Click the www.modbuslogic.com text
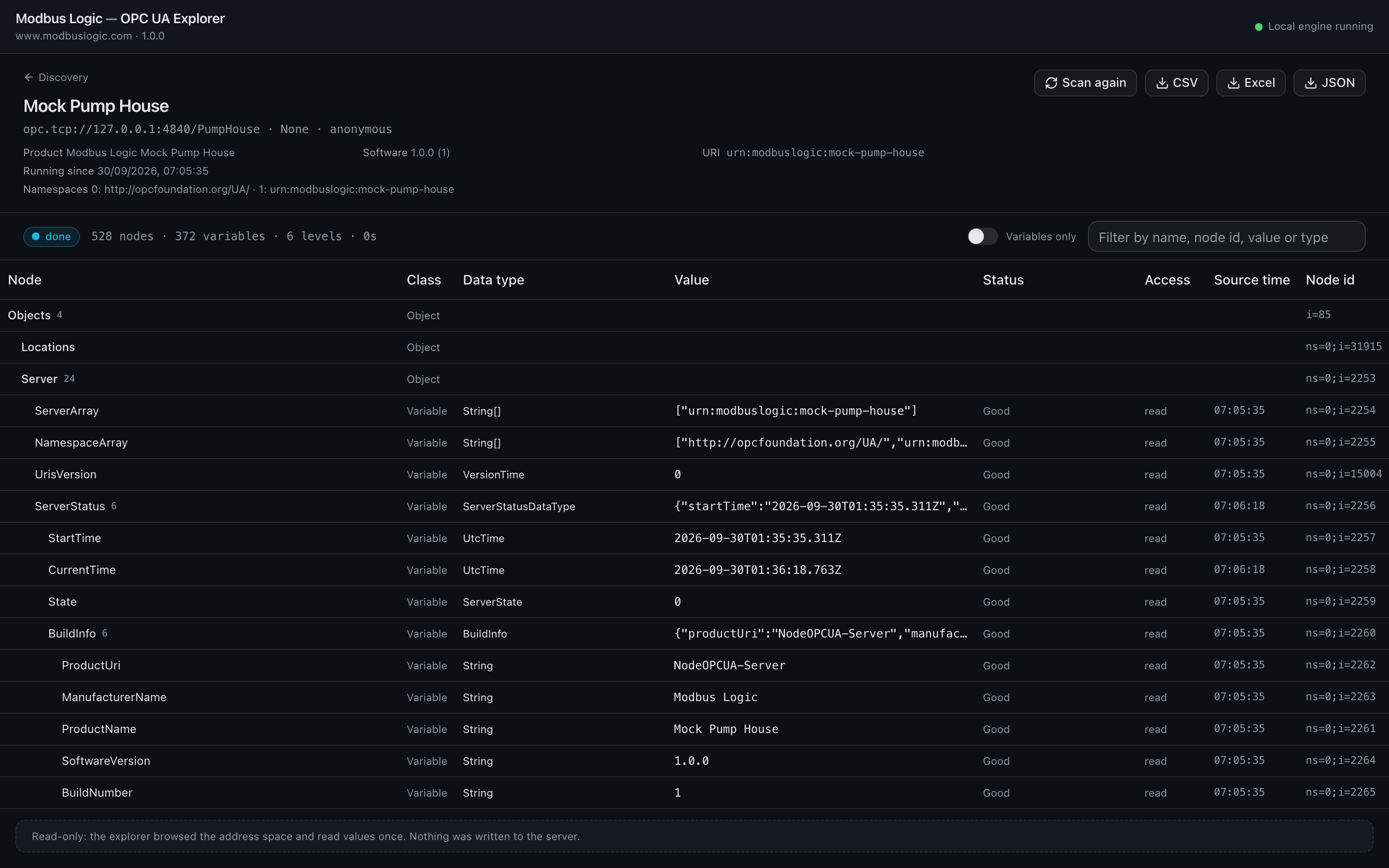This screenshot has width=1389, height=868. point(73,36)
